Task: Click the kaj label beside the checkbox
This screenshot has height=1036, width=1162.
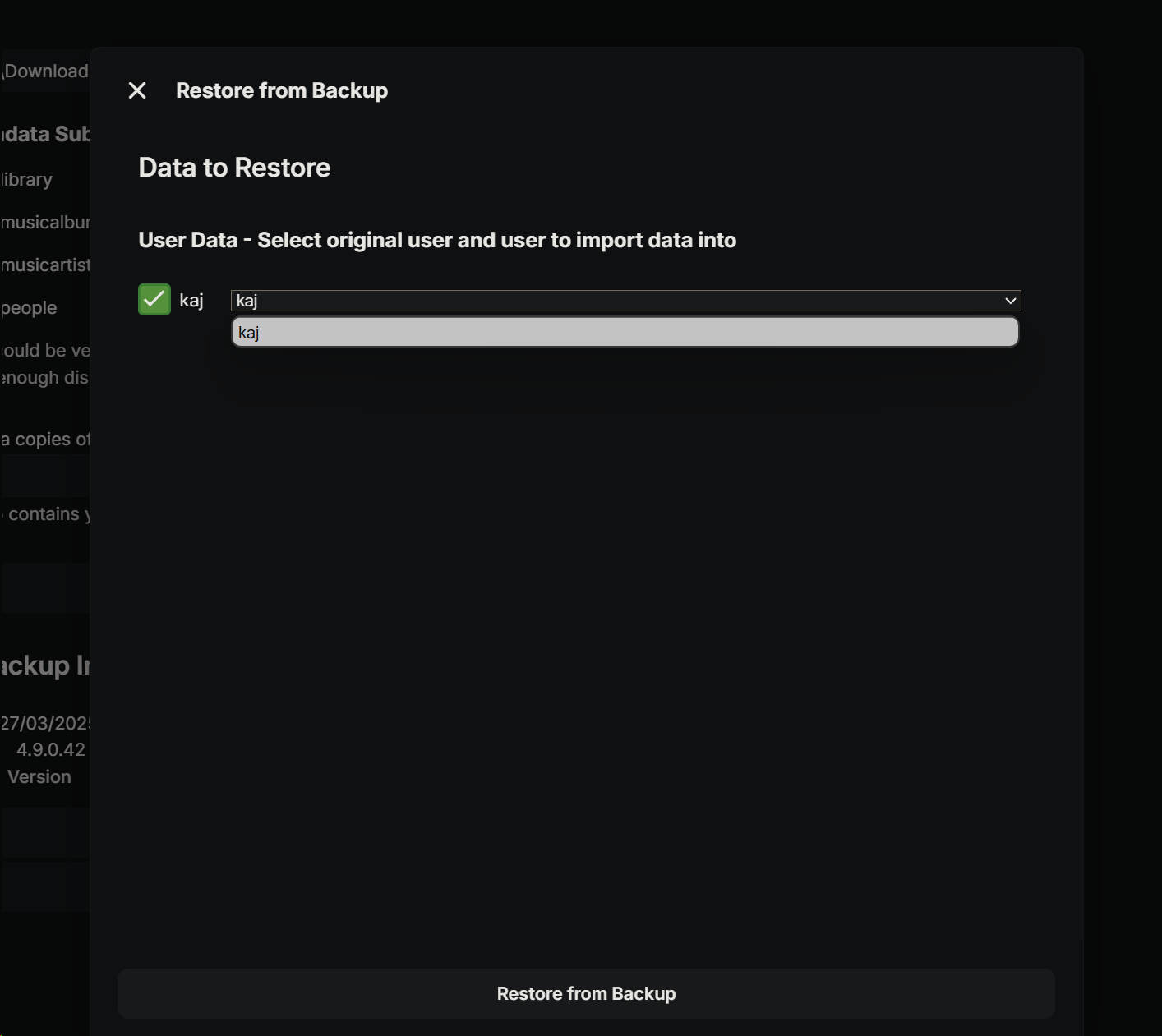Action: point(191,301)
